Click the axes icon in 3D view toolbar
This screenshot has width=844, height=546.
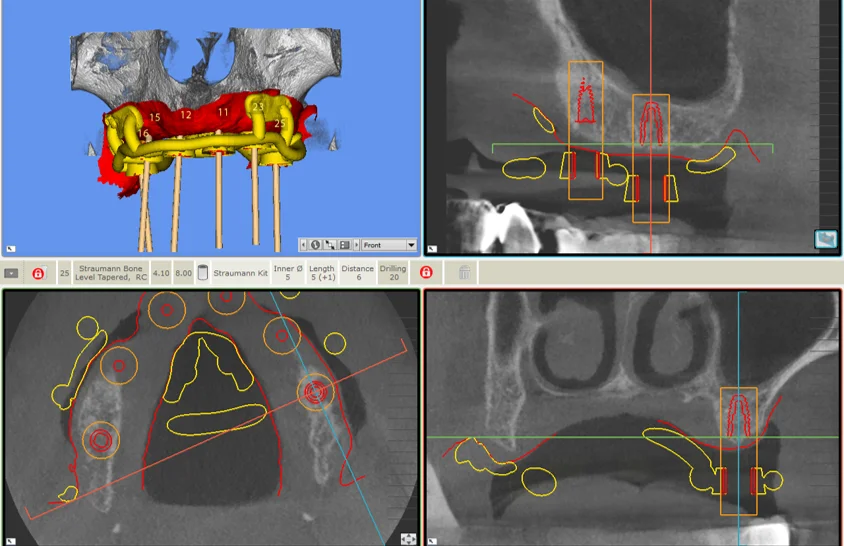point(329,245)
